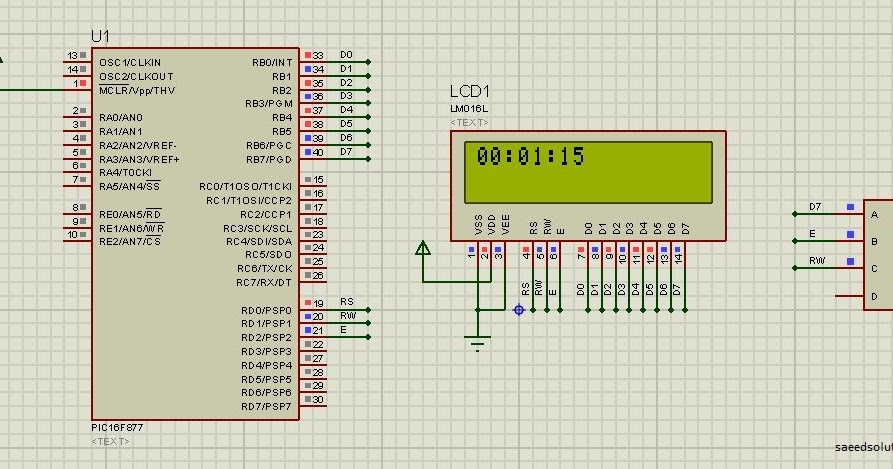Screen dimensions: 893x469
Task: Click the RS net label at U1 pin 19
Action: pos(347,302)
